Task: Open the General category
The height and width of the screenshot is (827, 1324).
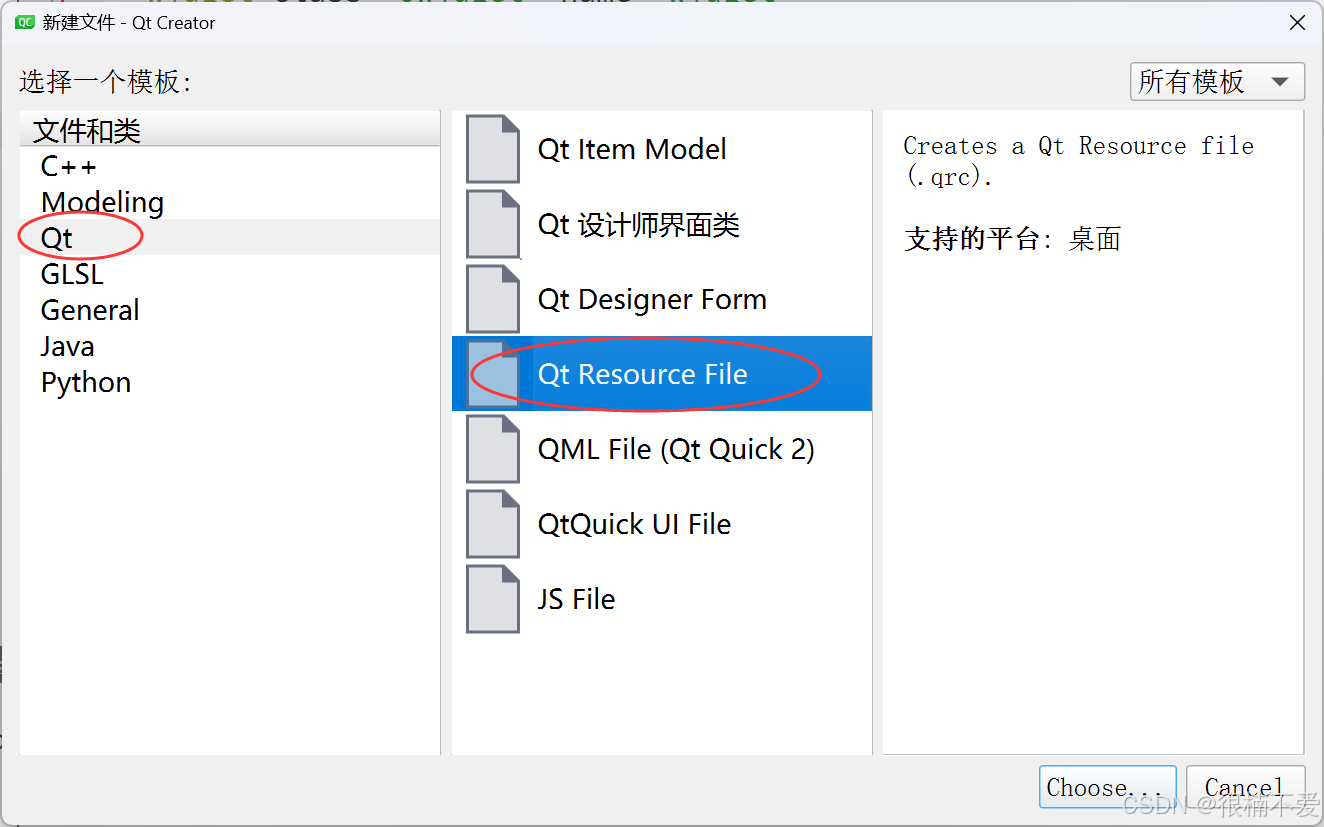Action: 229,310
